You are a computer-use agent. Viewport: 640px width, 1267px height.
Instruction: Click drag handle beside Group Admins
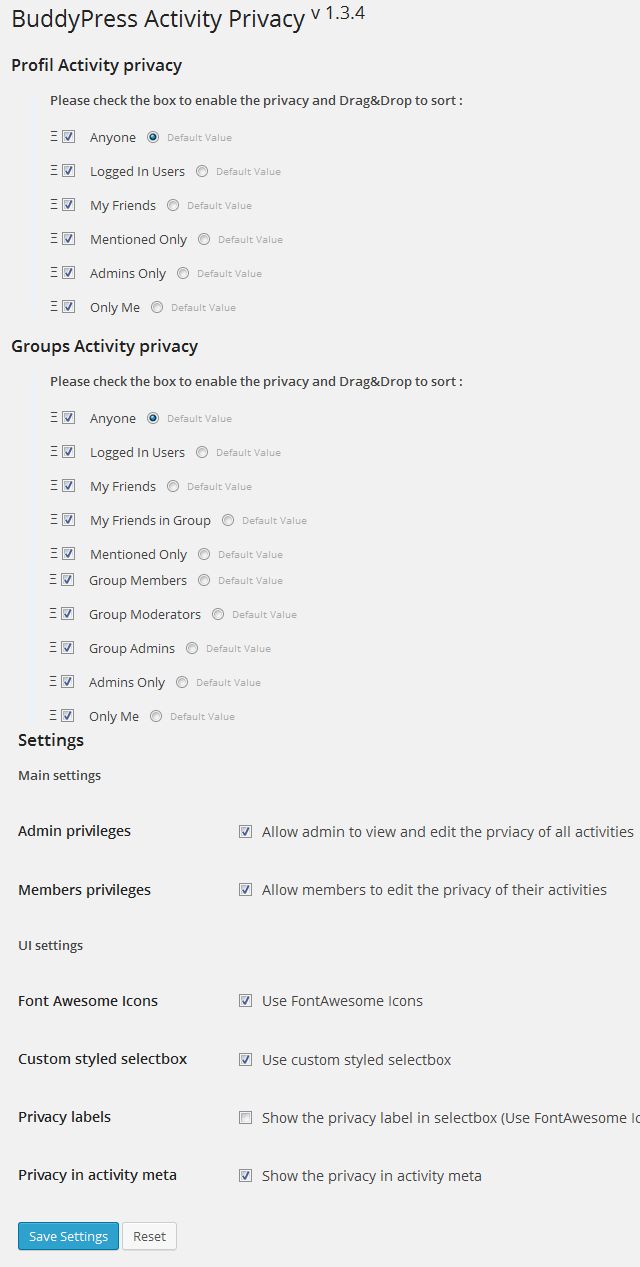point(54,648)
